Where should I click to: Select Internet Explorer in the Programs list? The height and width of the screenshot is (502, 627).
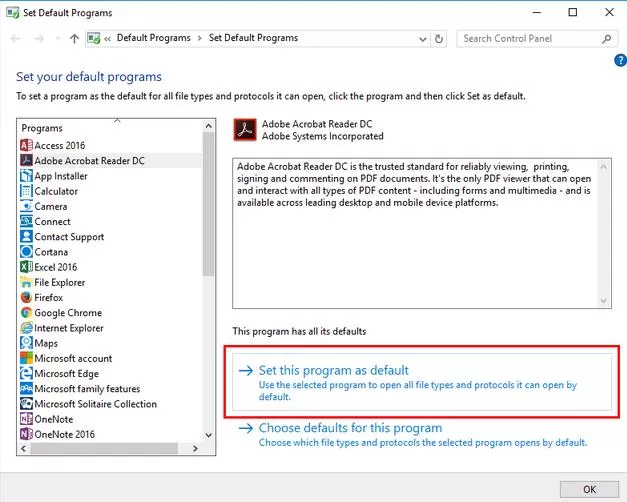111,328
